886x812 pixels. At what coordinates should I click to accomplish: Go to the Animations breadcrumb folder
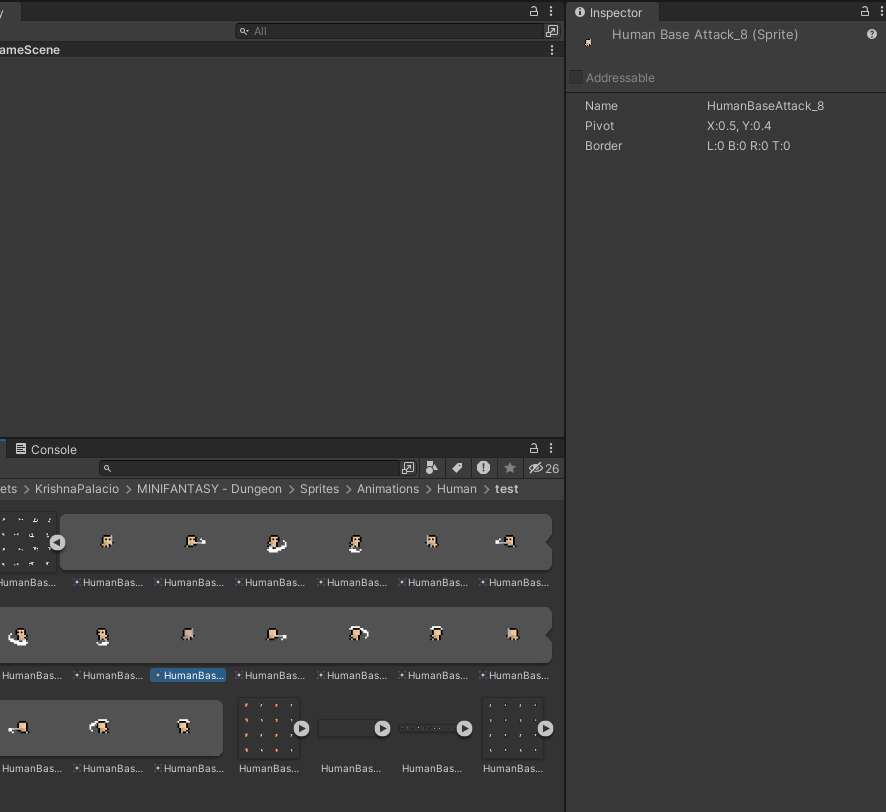[388, 489]
